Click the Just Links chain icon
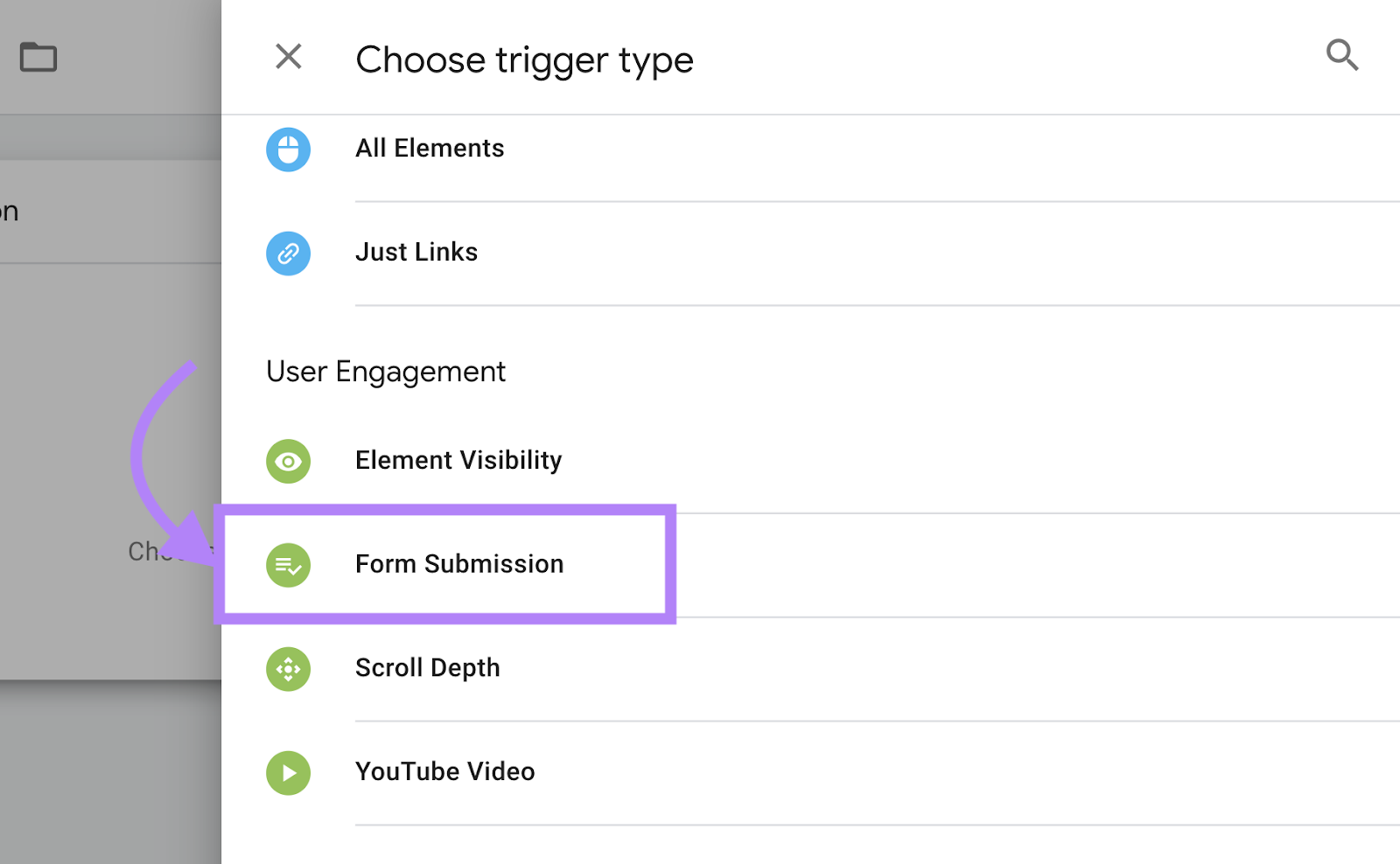1400x864 pixels. pyautogui.click(x=288, y=254)
